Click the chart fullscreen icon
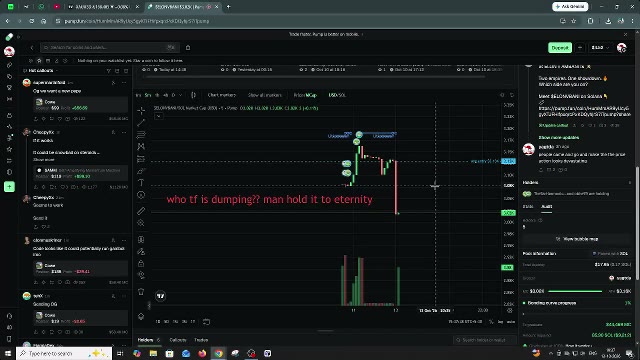The image size is (640, 360). coord(512,95)
